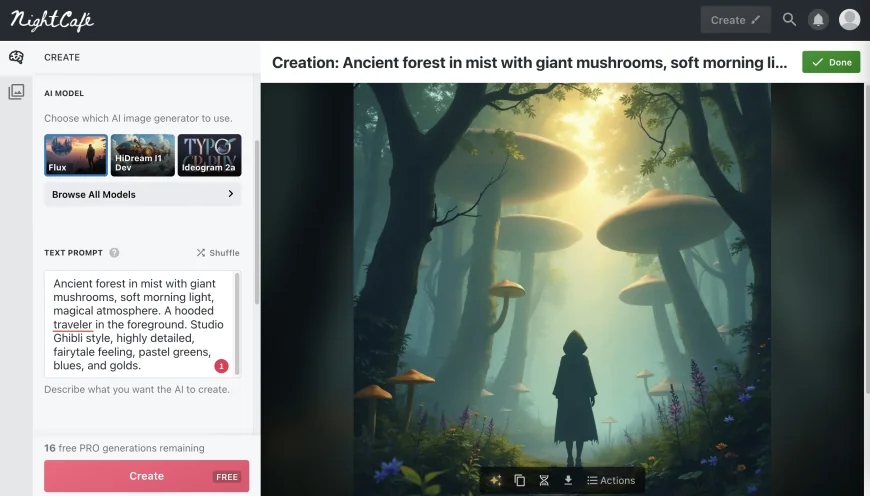The height and width of the screenshot is (496, 870).
Task: Open My Creations gallery sidebar icon
Action: coord(16,92)
